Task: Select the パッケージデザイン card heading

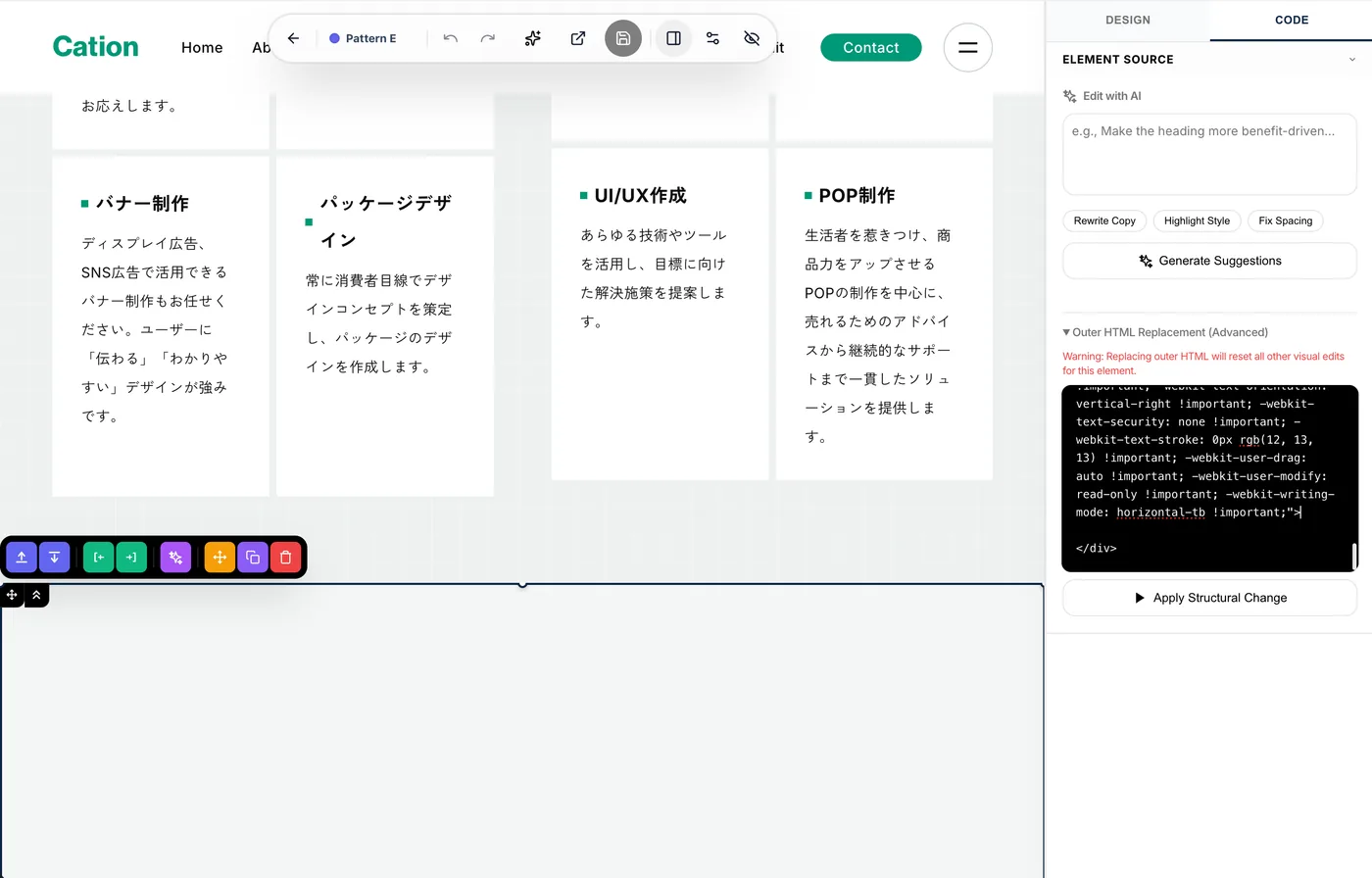Action: 386,221
